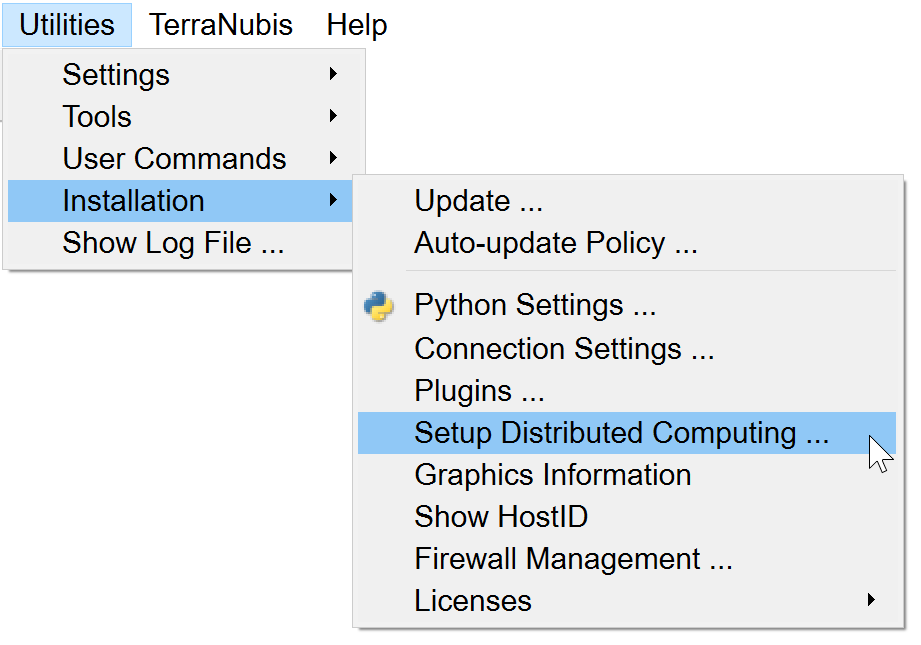Open the TerraNubis menu
Viewport: 921px width, 645px height.
[x=221, y=25]
